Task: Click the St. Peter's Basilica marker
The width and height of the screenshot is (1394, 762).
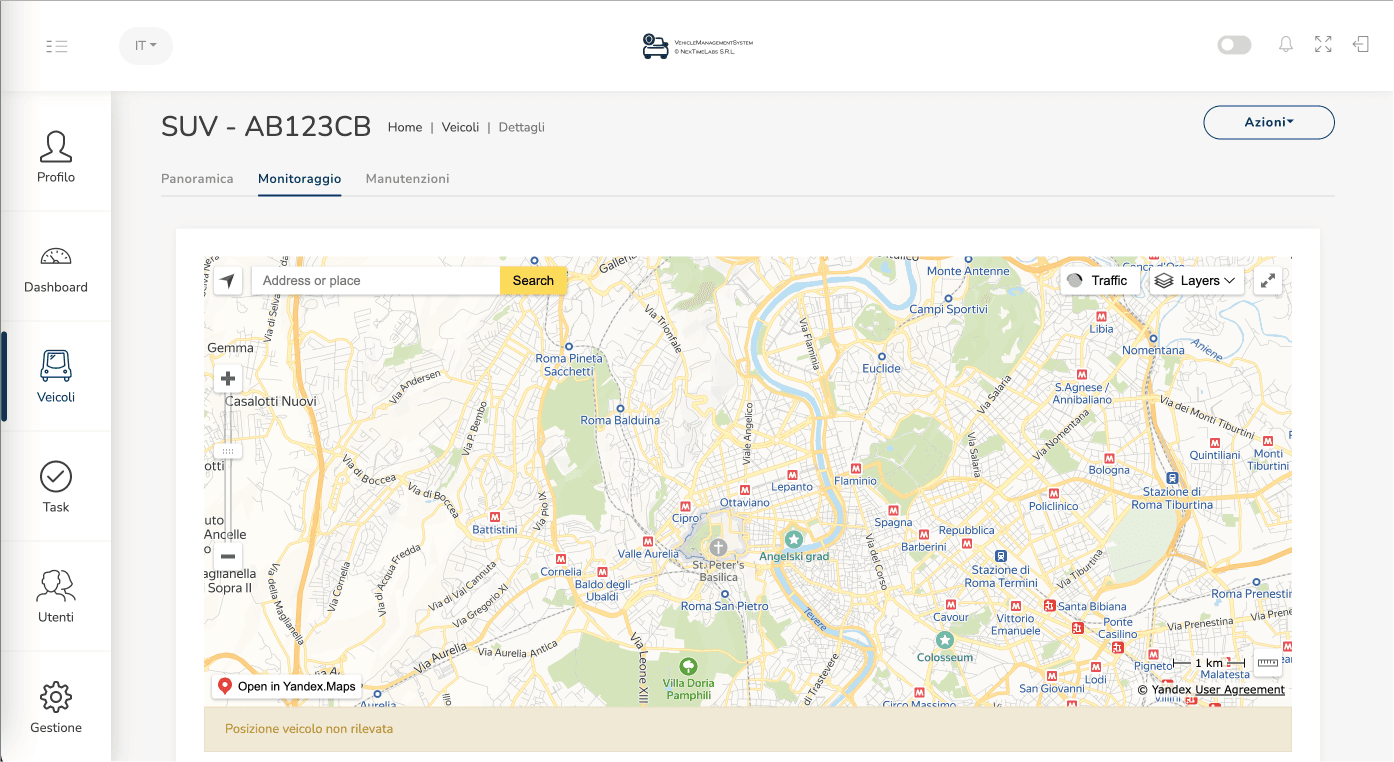Action: tap(718, 547)
